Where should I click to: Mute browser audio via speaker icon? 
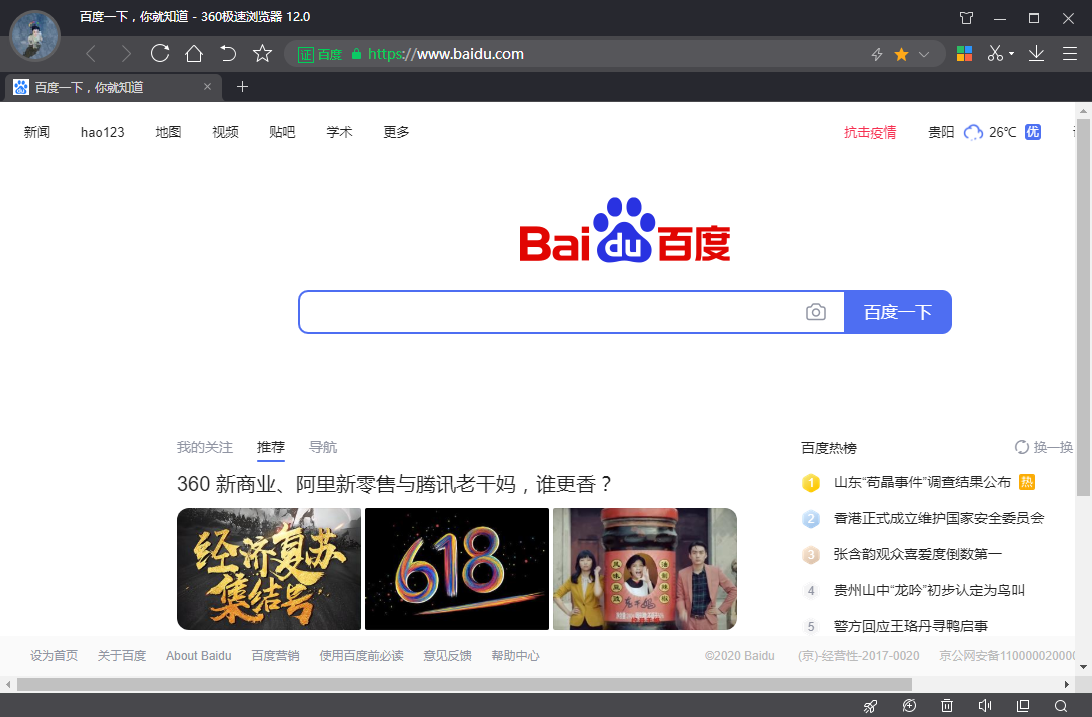tap(984, 706)
